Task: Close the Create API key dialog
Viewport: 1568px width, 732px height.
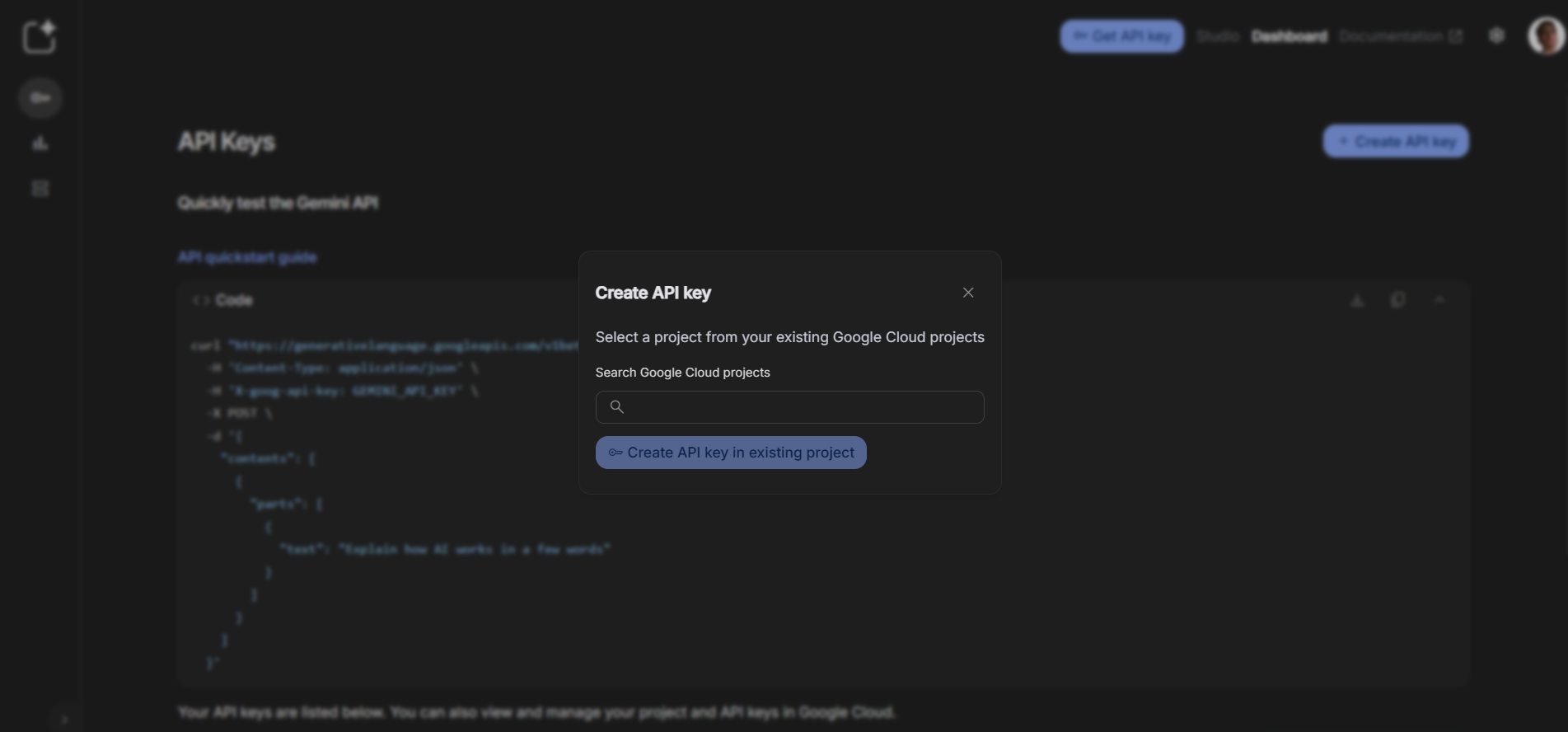Action: click(x=968, y=293)
